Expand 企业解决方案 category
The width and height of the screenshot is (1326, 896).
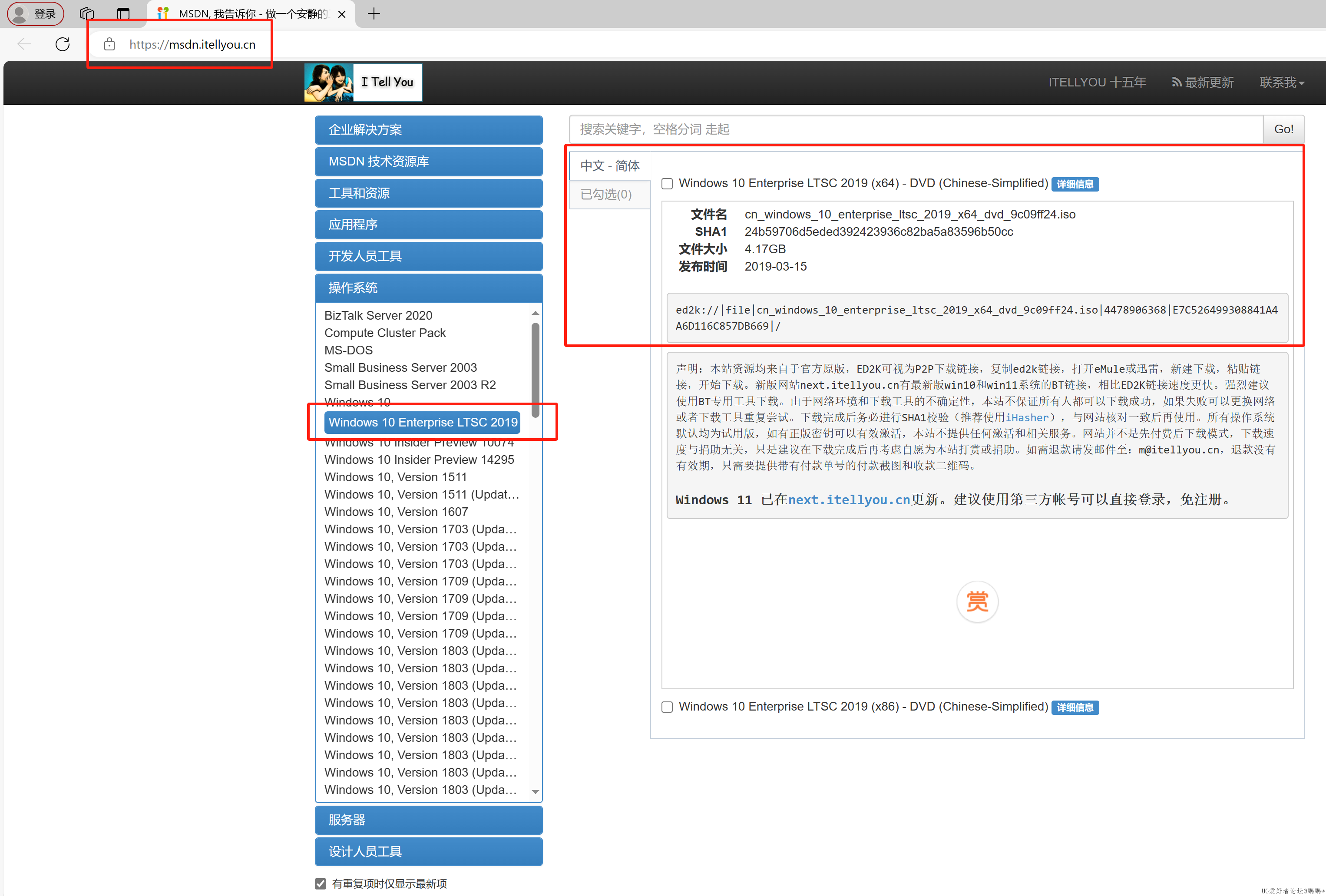(x=429, y=129)
